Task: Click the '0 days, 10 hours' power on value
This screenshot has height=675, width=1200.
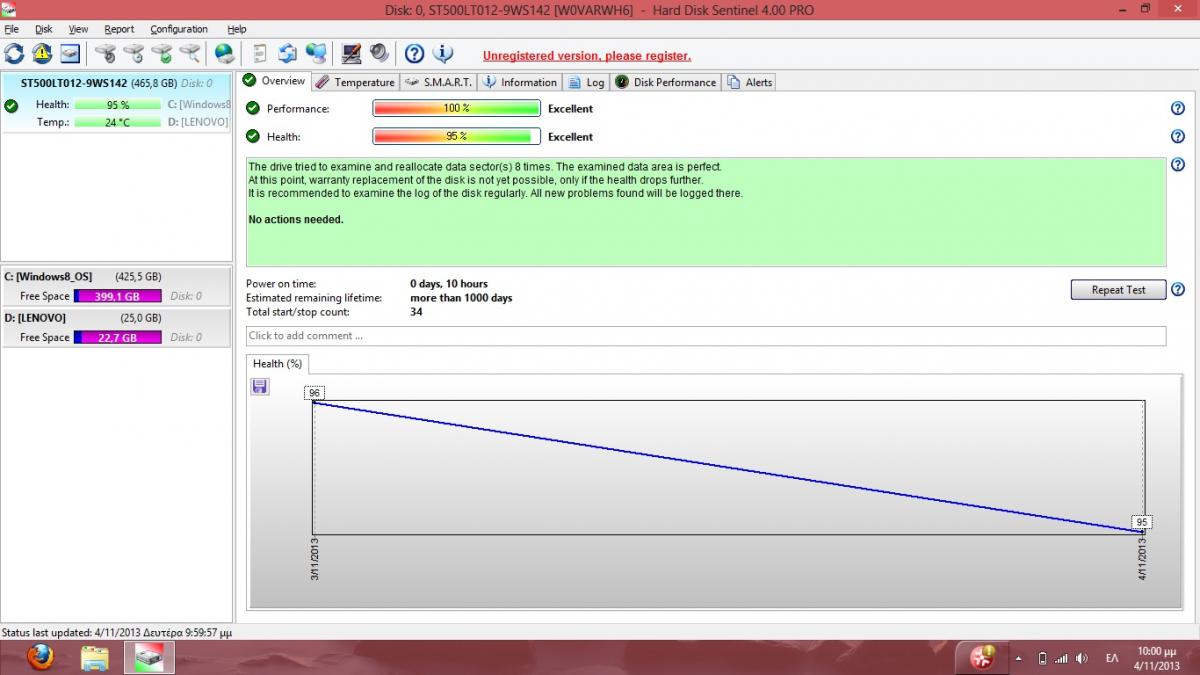Action: tap(449, 284)
